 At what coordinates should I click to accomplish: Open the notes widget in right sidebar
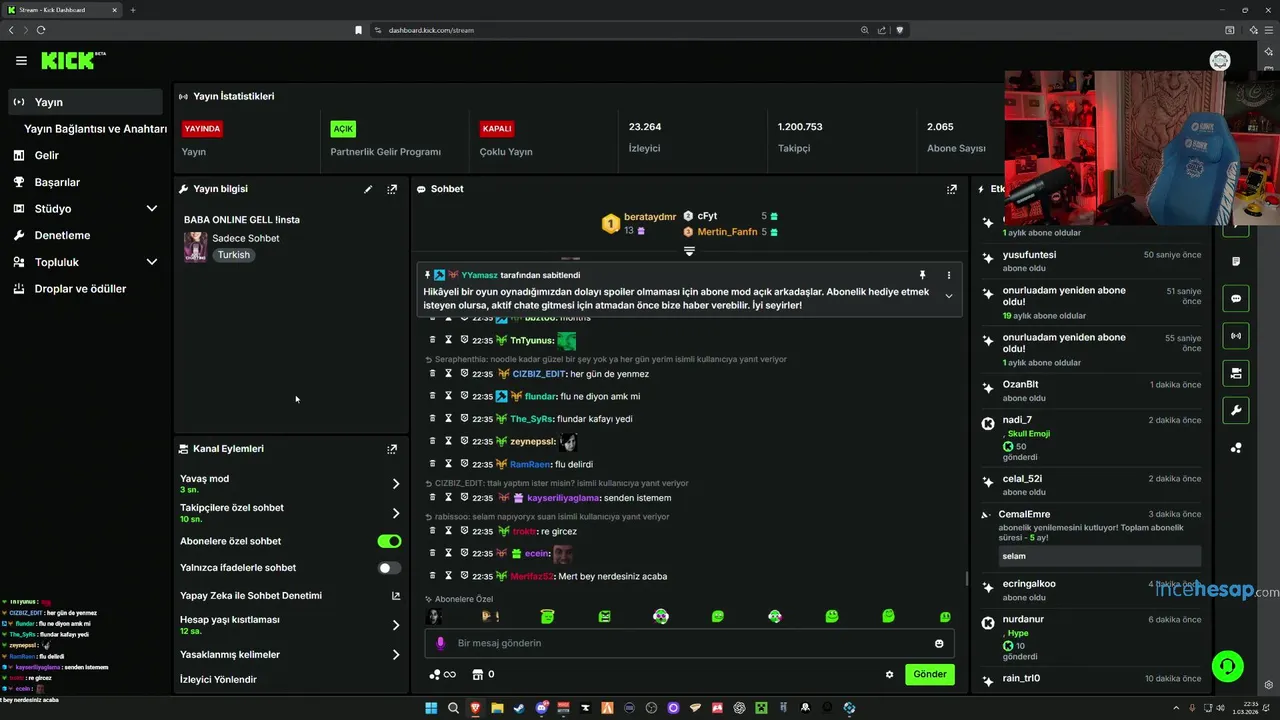[1236, 262]
